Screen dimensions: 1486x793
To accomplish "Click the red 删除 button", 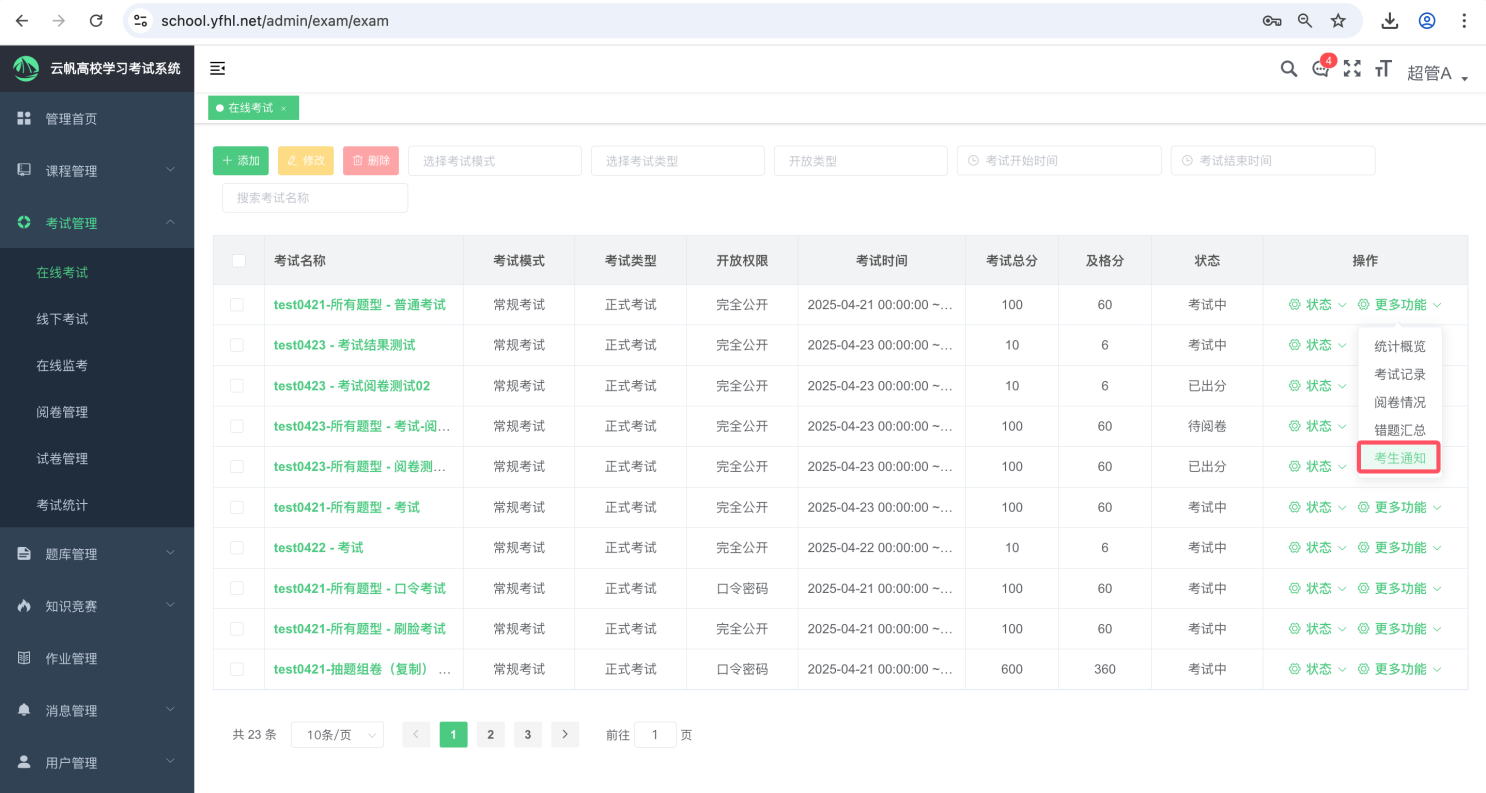I will (x=371, y=160).
